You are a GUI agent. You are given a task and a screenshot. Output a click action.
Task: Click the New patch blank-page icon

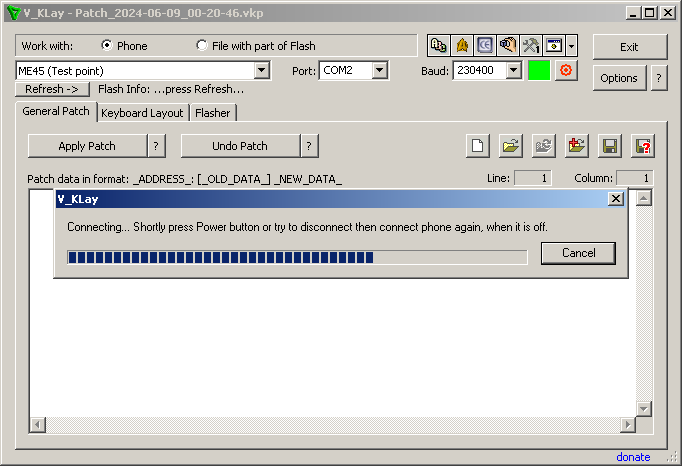pos(479,146)
